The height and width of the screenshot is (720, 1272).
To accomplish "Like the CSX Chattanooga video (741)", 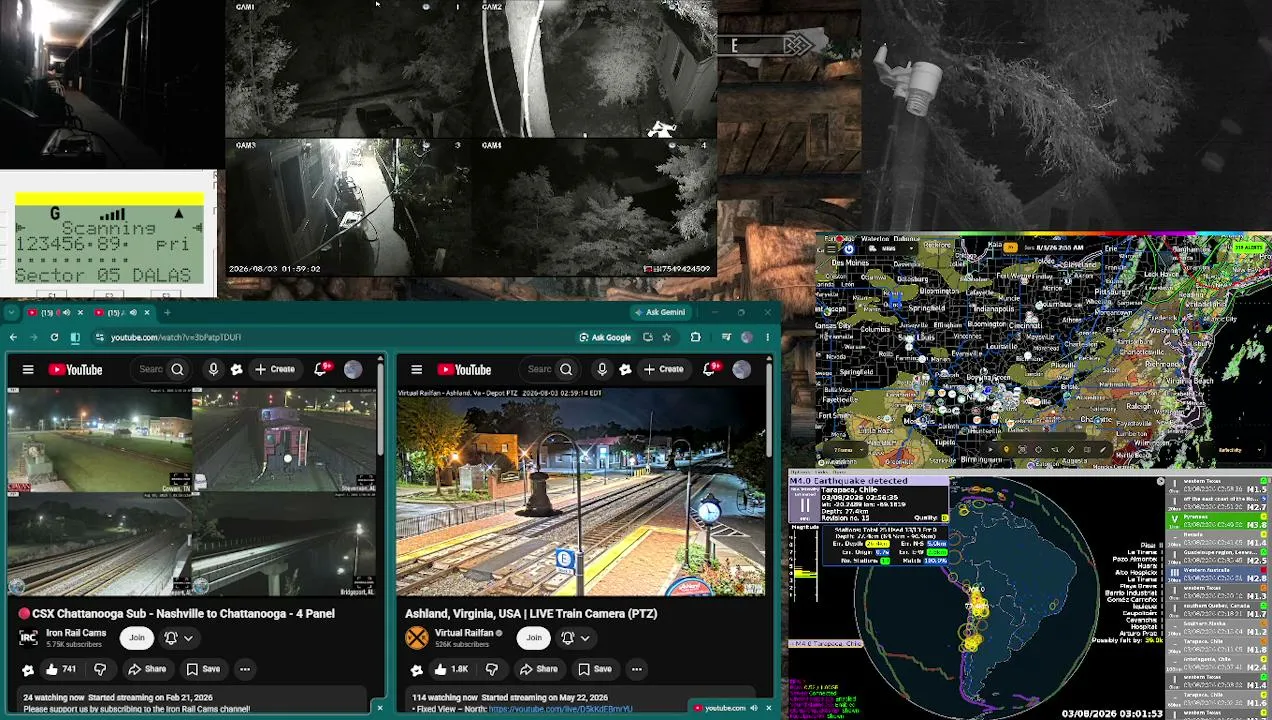I will (x=60, y=669).
